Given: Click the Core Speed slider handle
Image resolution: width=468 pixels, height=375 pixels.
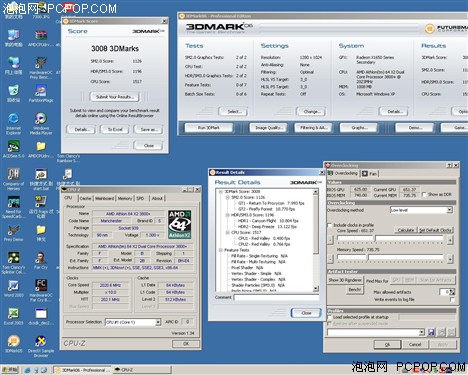Looking at the screenshot, I should coord(375,239).
